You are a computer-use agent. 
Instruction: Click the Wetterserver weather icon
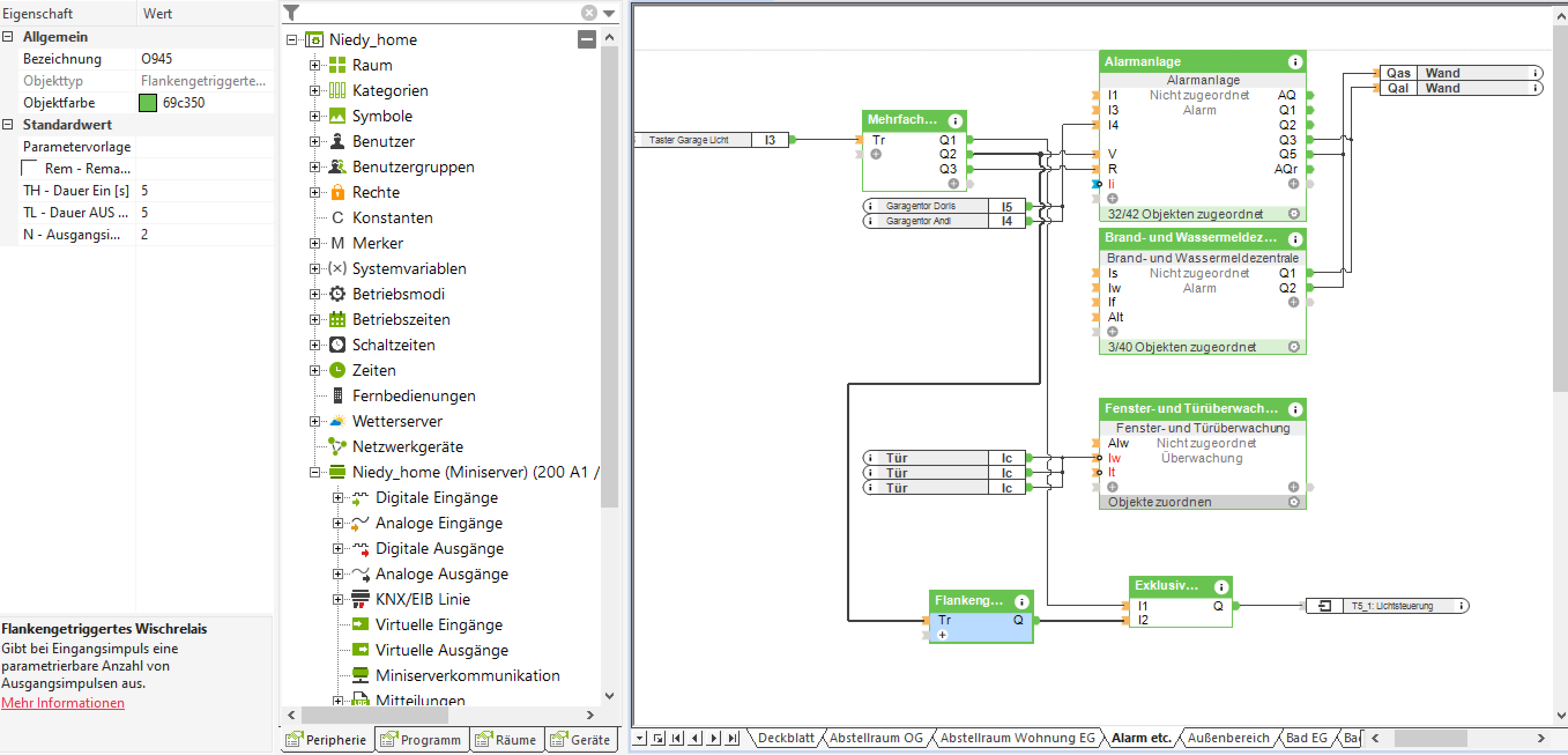pos(337,421)
